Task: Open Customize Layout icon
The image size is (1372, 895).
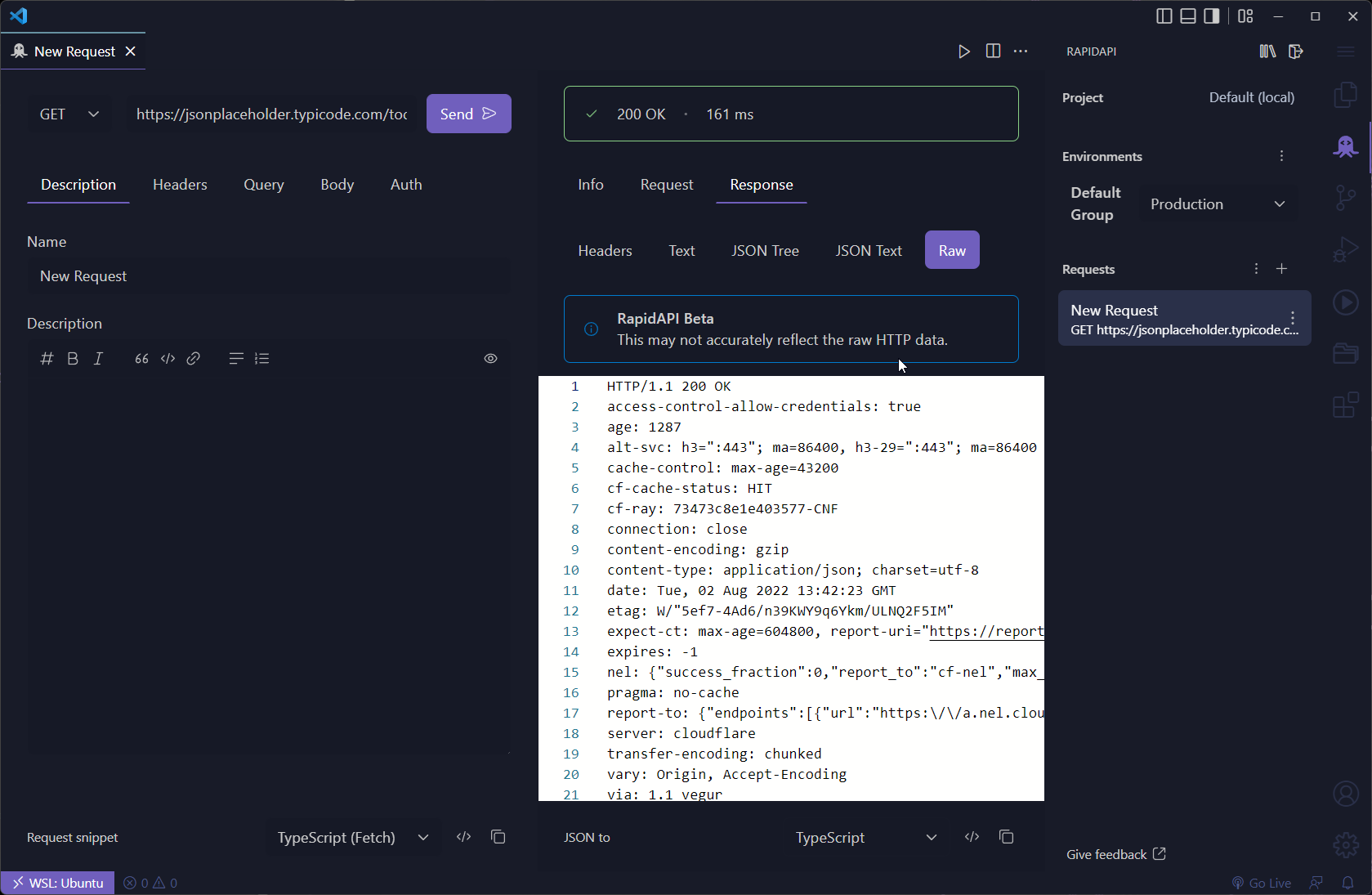Action: click(x=1245, y=16)
